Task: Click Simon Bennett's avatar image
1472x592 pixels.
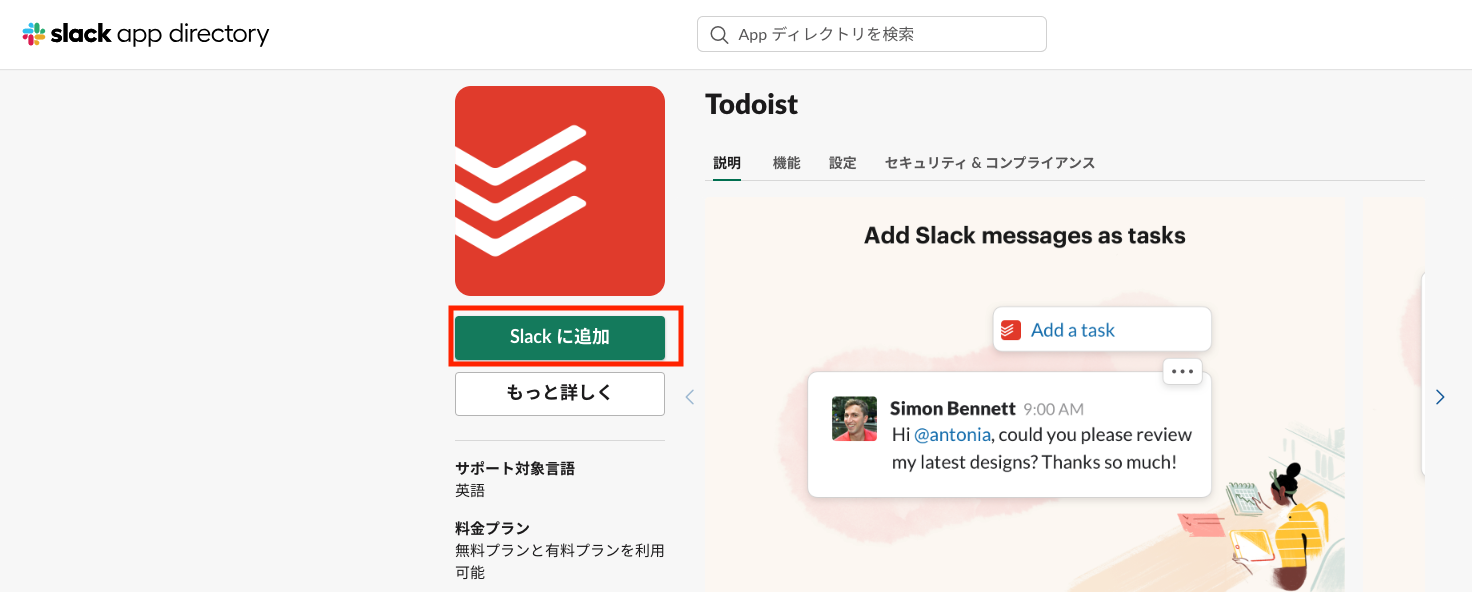Action: pos(854,419)
